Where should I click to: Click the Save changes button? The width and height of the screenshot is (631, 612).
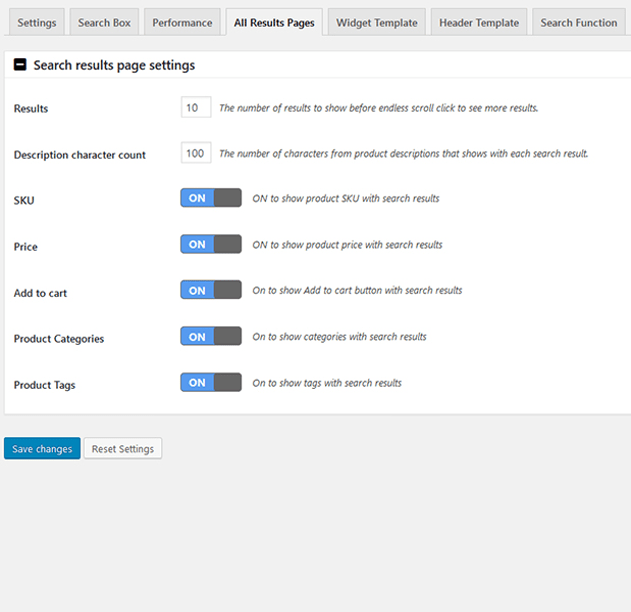point(42,448)
